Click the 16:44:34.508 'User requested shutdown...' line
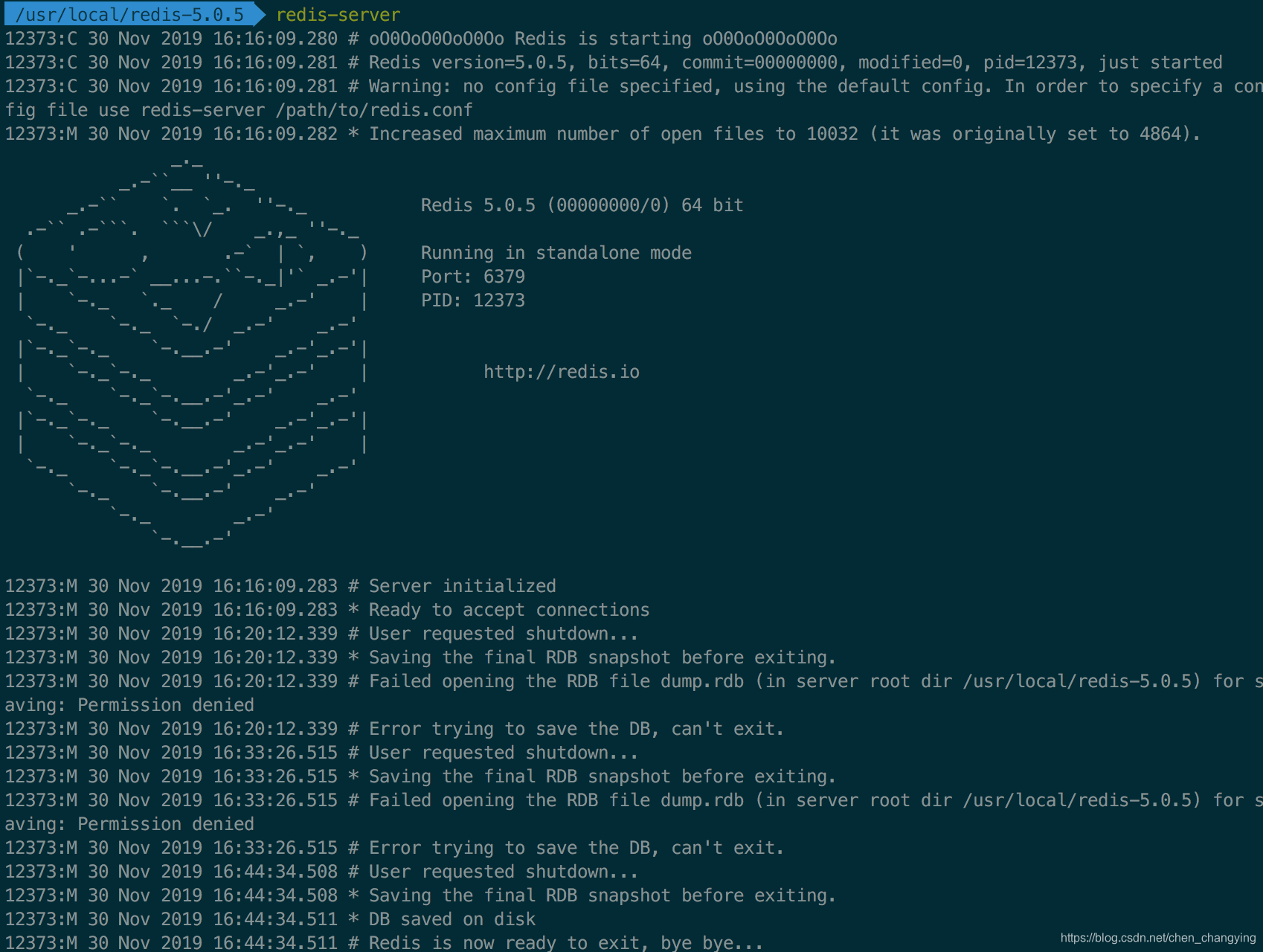The image size is (1263, 952). click(321, 872)
